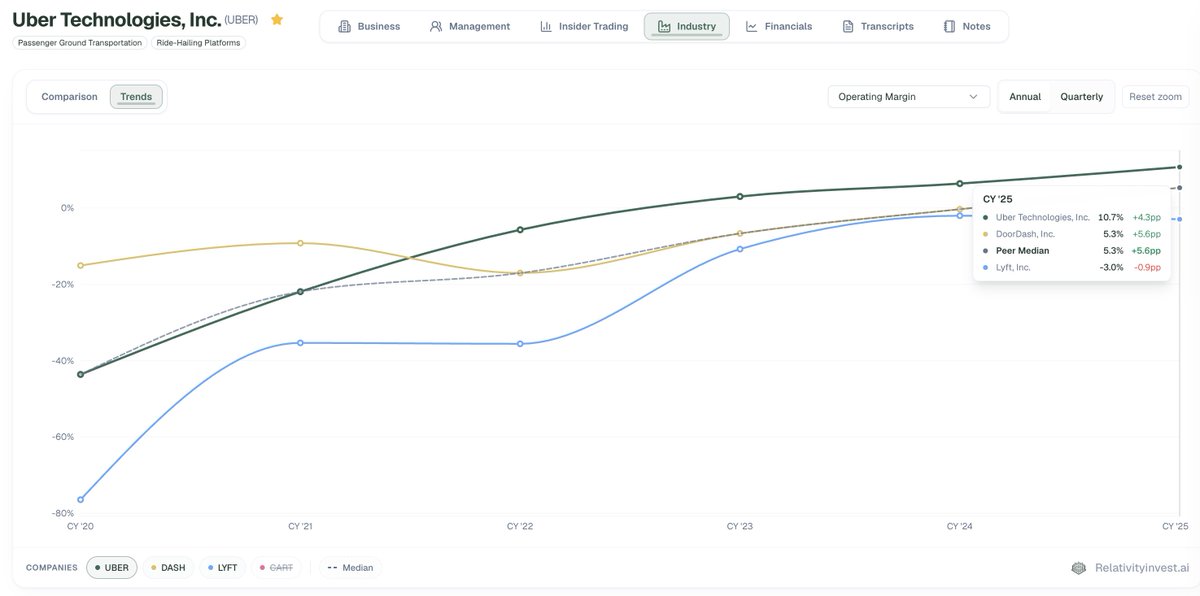Open the Notes tab
The height and width of the screenshot is (596, 1200).
pyautogui.click(x=967, y=26)
